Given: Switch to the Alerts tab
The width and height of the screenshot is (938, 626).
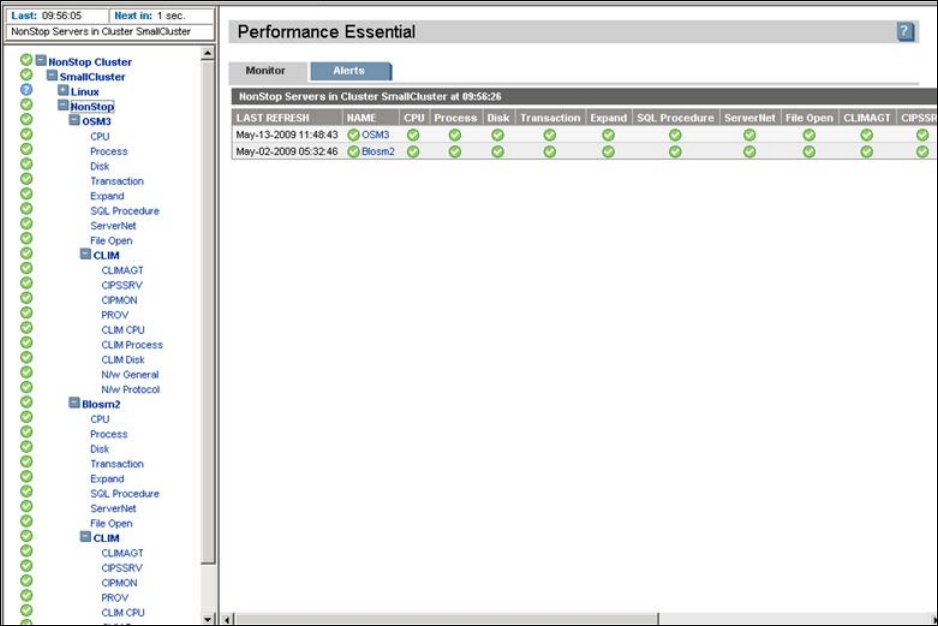Looking at the screenshot, I should (x=349, y=71).
